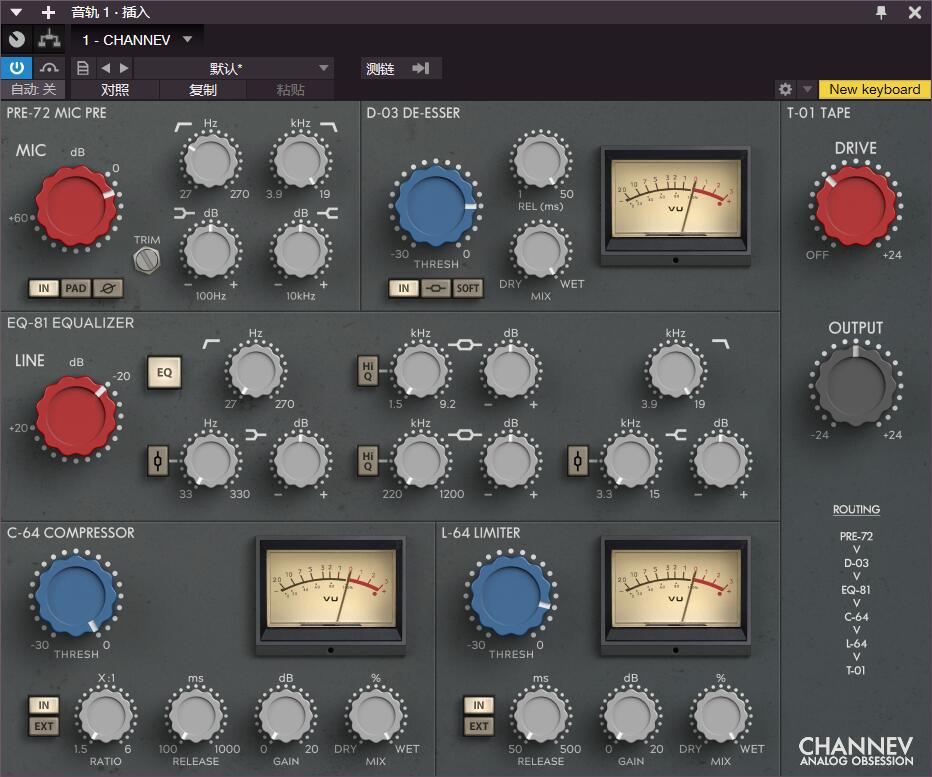
Task: Expand the 1 - CHANNEV plugin selector
Action: [x=137, y=40]
